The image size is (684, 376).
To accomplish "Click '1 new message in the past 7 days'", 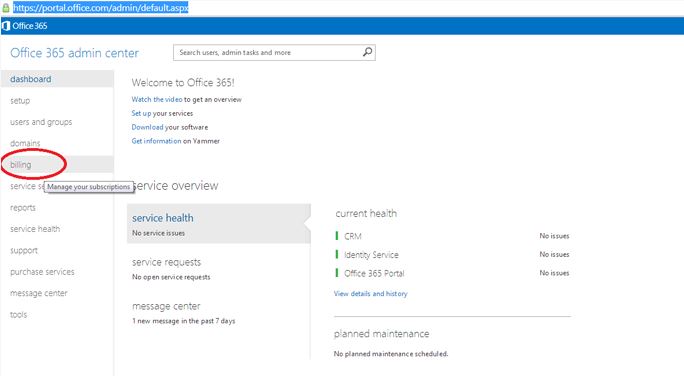I will click(x=184, y=321).
